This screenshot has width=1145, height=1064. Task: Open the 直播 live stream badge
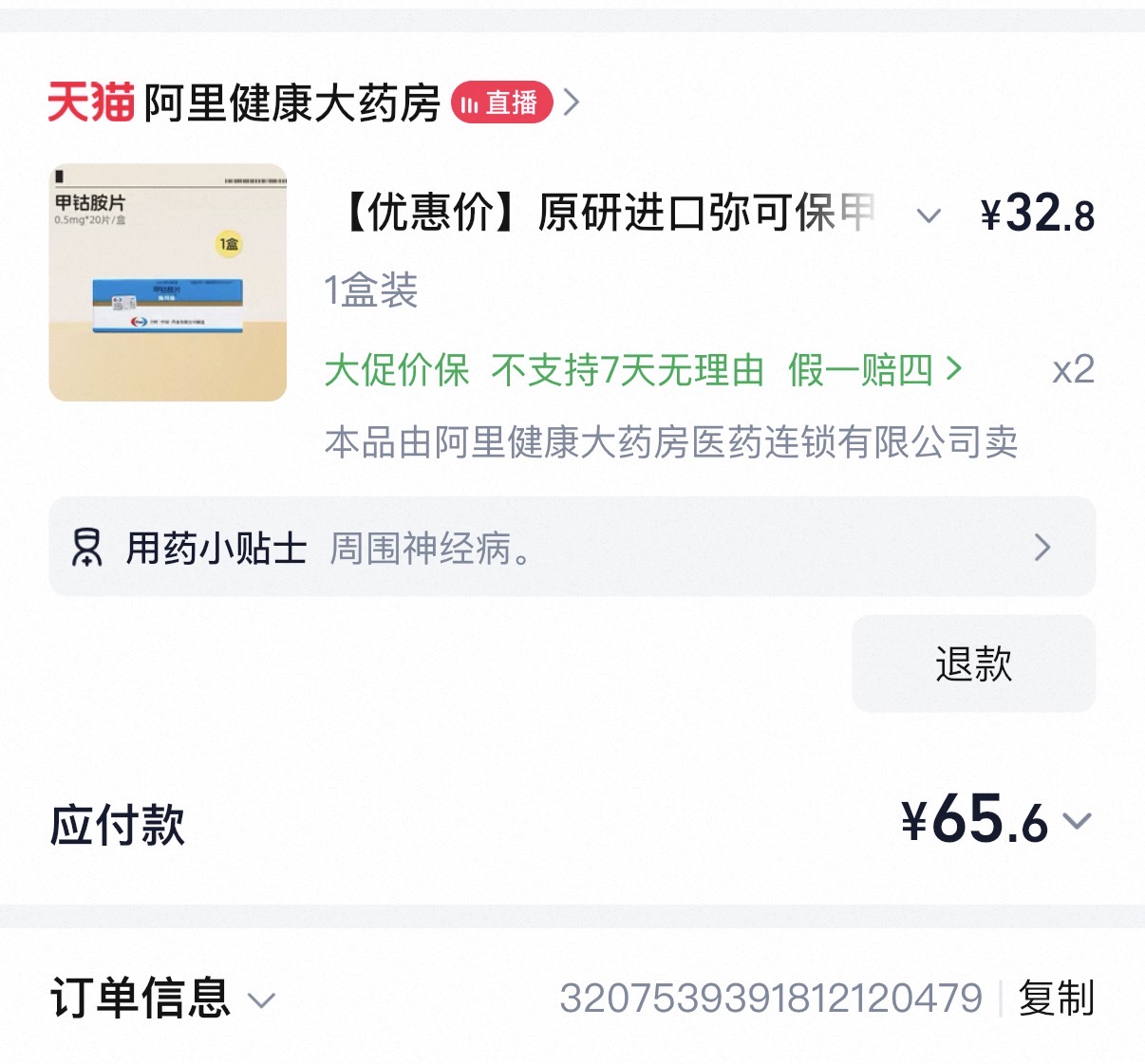click(501, 103)
